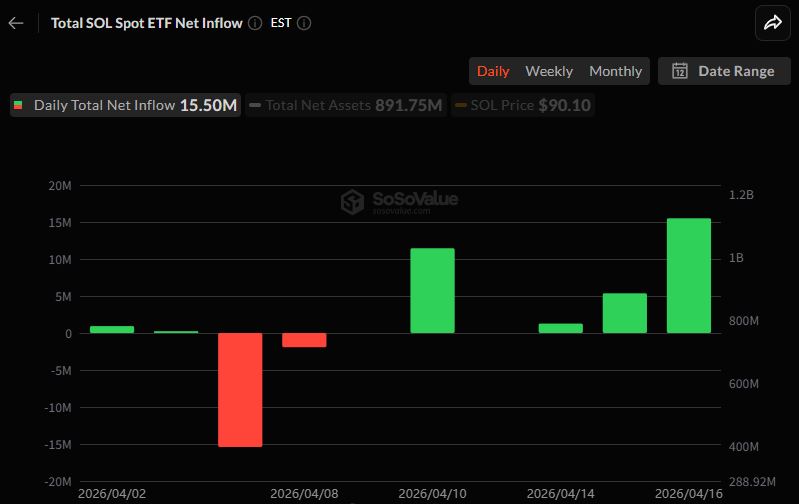Click the tallest green bar at 2026/04/16

point(688,275)
